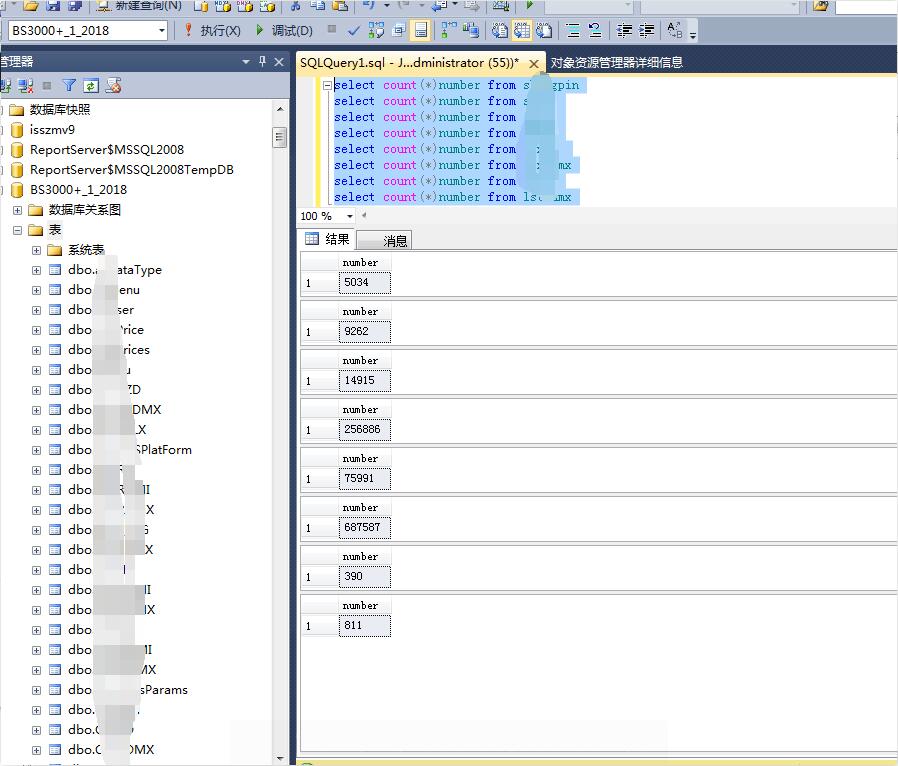The height and width of the screenshot is (766, 898).
Task: Click the comment selected lines icon
Action: coord(573,30)
